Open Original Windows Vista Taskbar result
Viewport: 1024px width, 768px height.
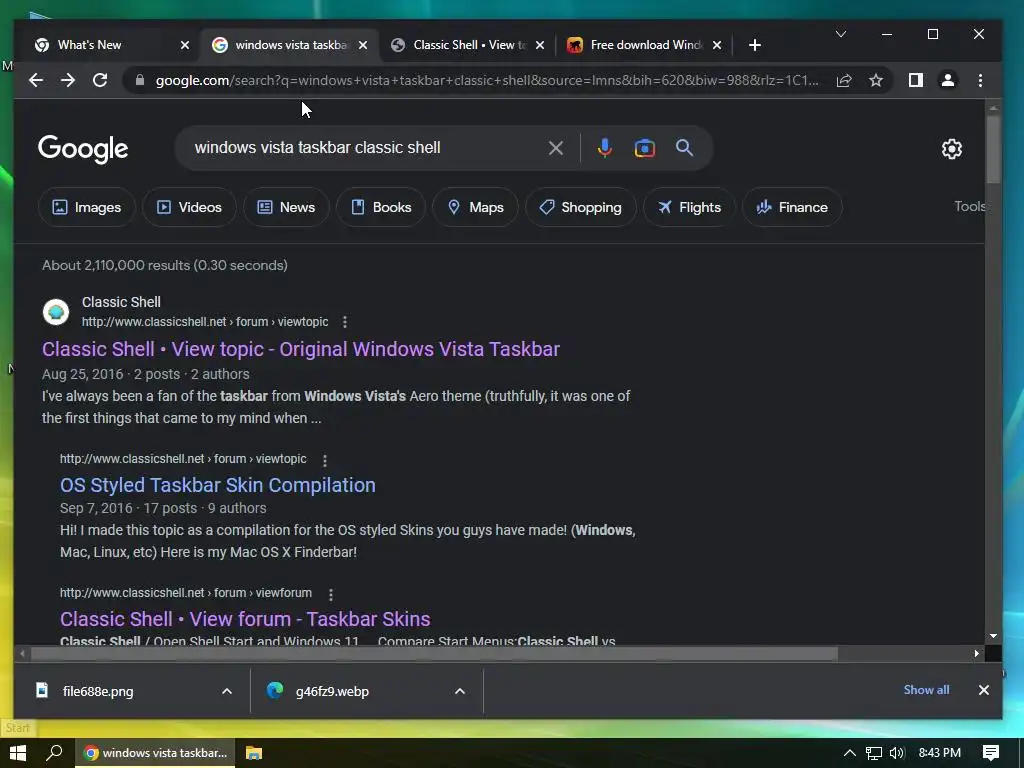[x=300, y=349]
